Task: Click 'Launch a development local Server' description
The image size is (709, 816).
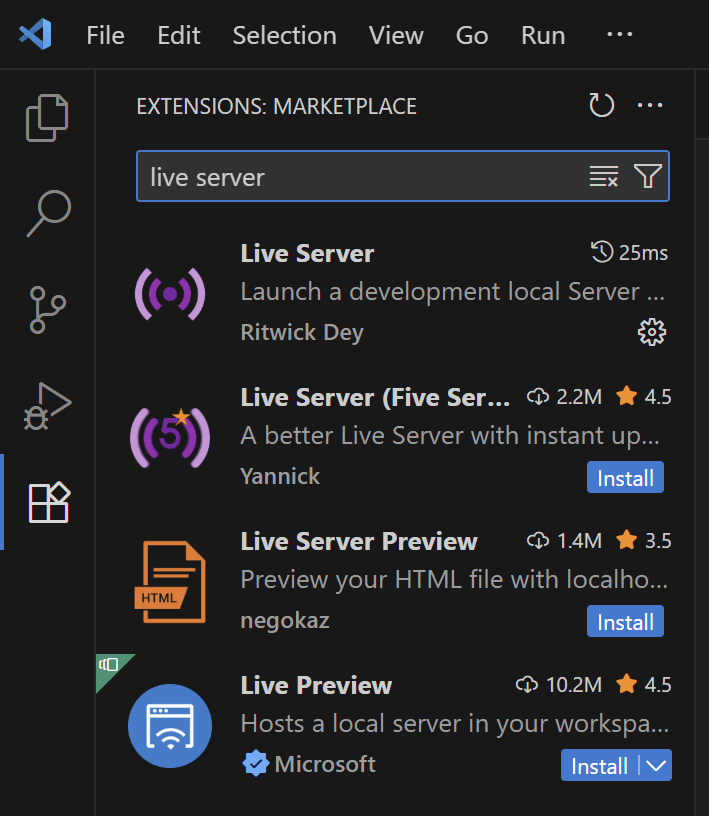Action: click(x=453, y=292)
